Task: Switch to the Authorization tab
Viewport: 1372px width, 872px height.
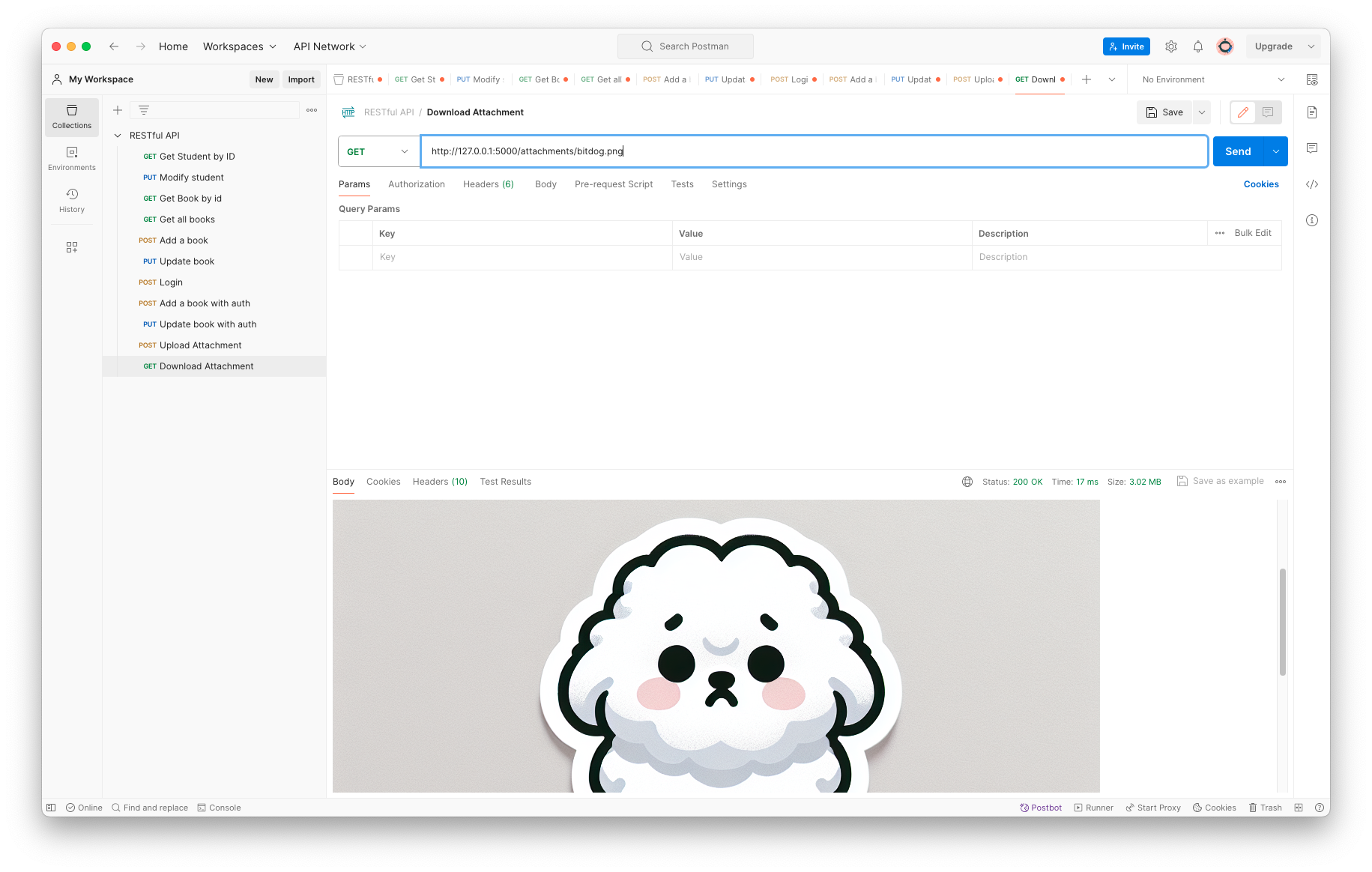Action: click(x=417, y=184)
